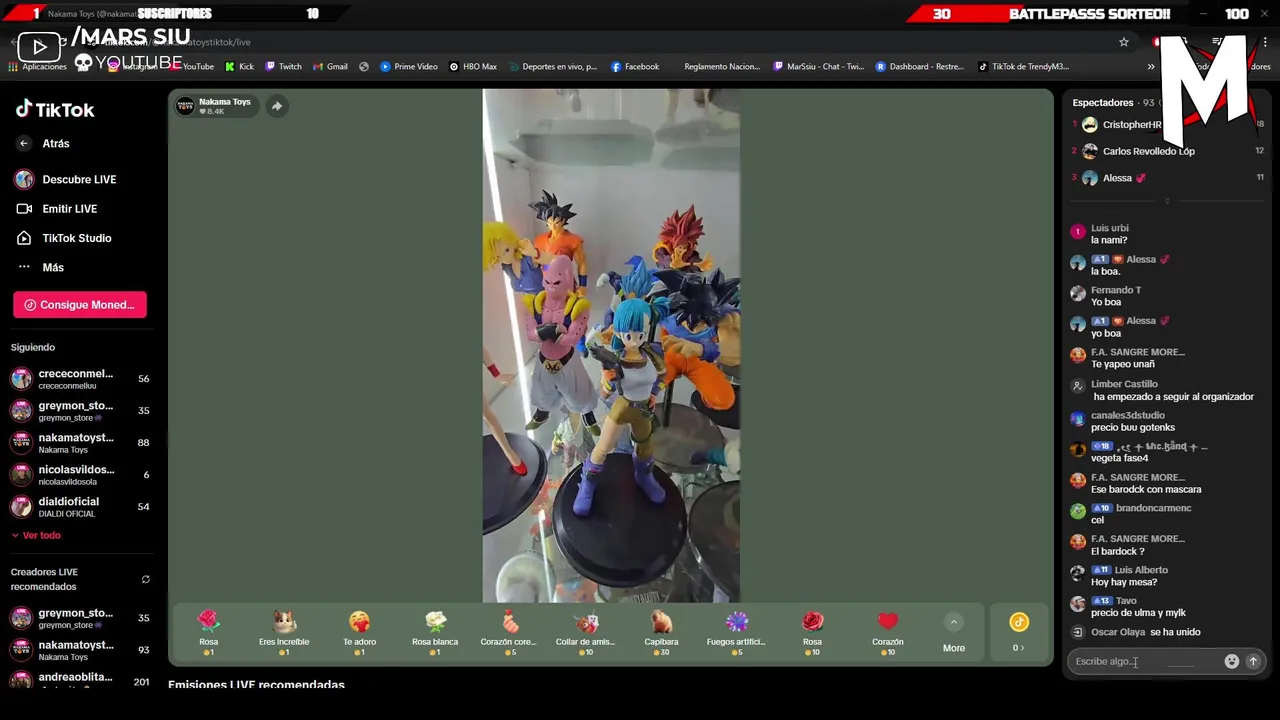The height and width of the screenshot is (720, 1280).
Task: Expand the viewers ranking list
Action: click(1167, 201)
